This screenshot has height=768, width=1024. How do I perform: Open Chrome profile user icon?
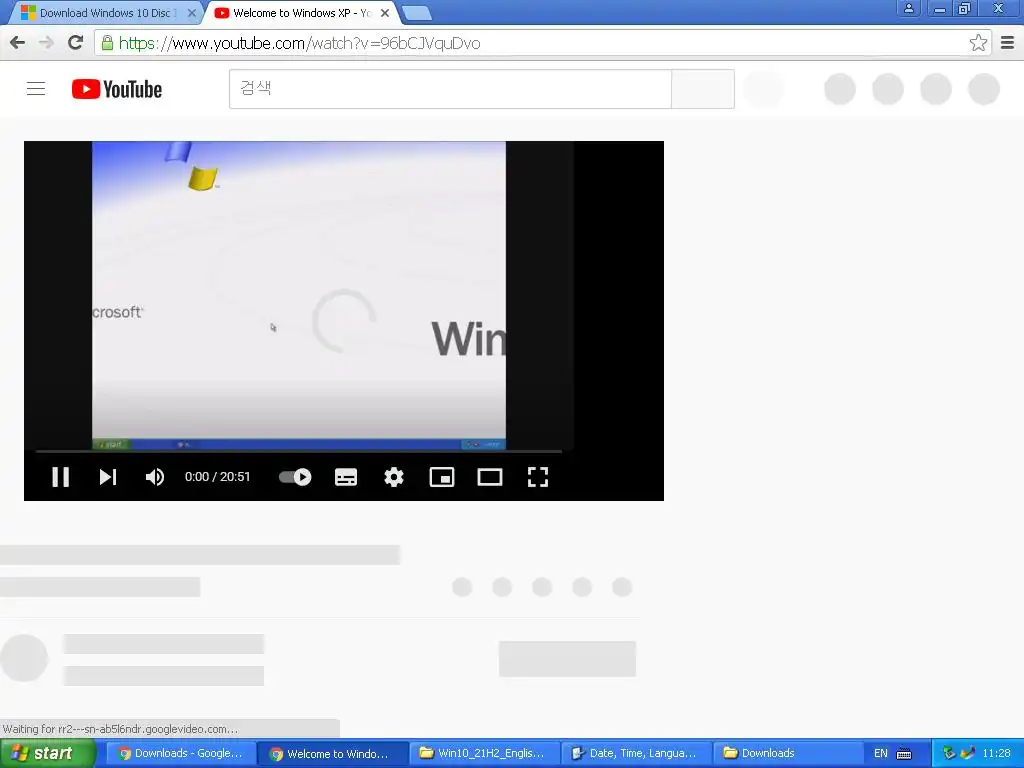(x=908, y=8)
